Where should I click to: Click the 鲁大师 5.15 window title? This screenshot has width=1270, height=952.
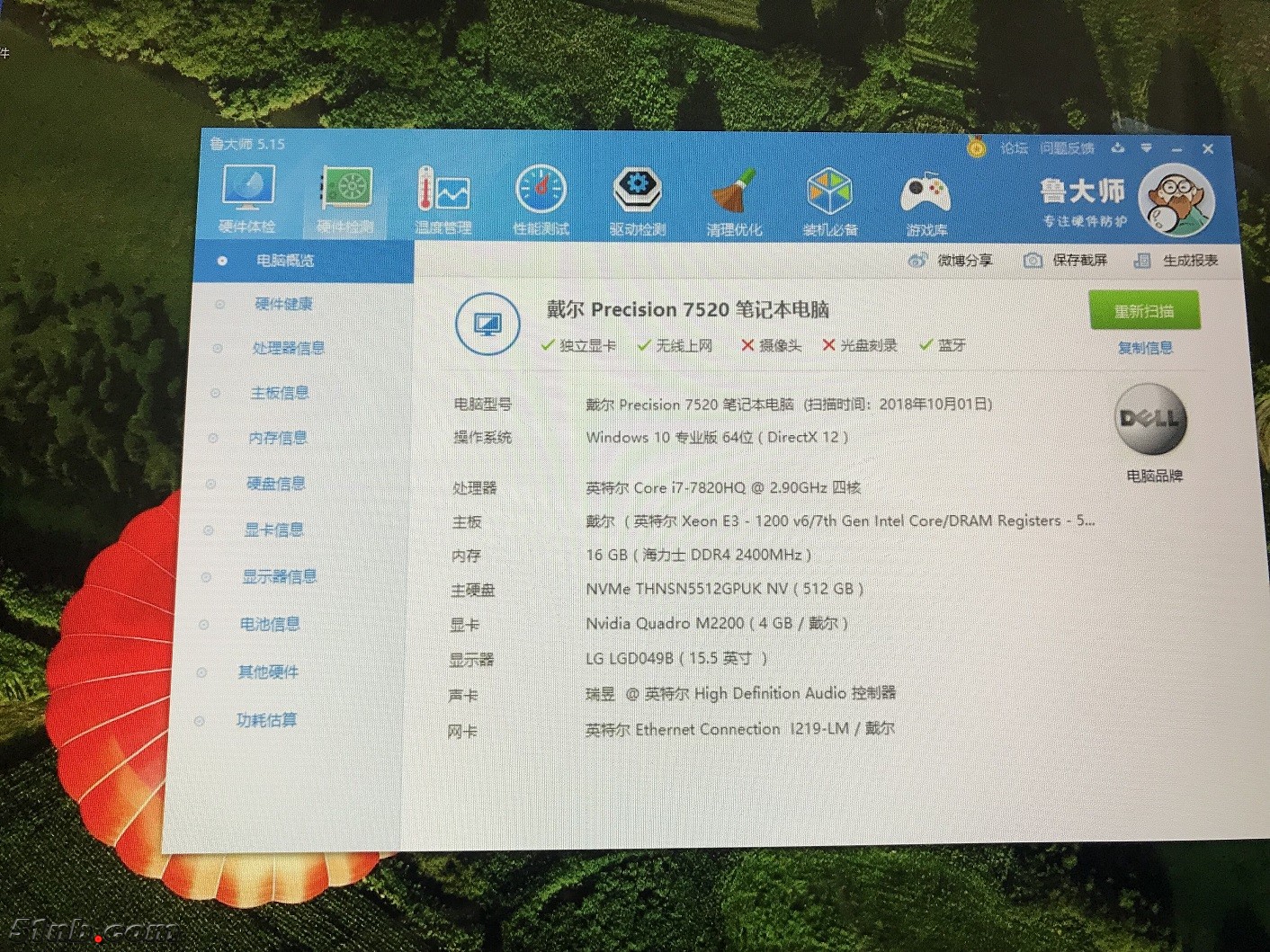pos(247,144)
